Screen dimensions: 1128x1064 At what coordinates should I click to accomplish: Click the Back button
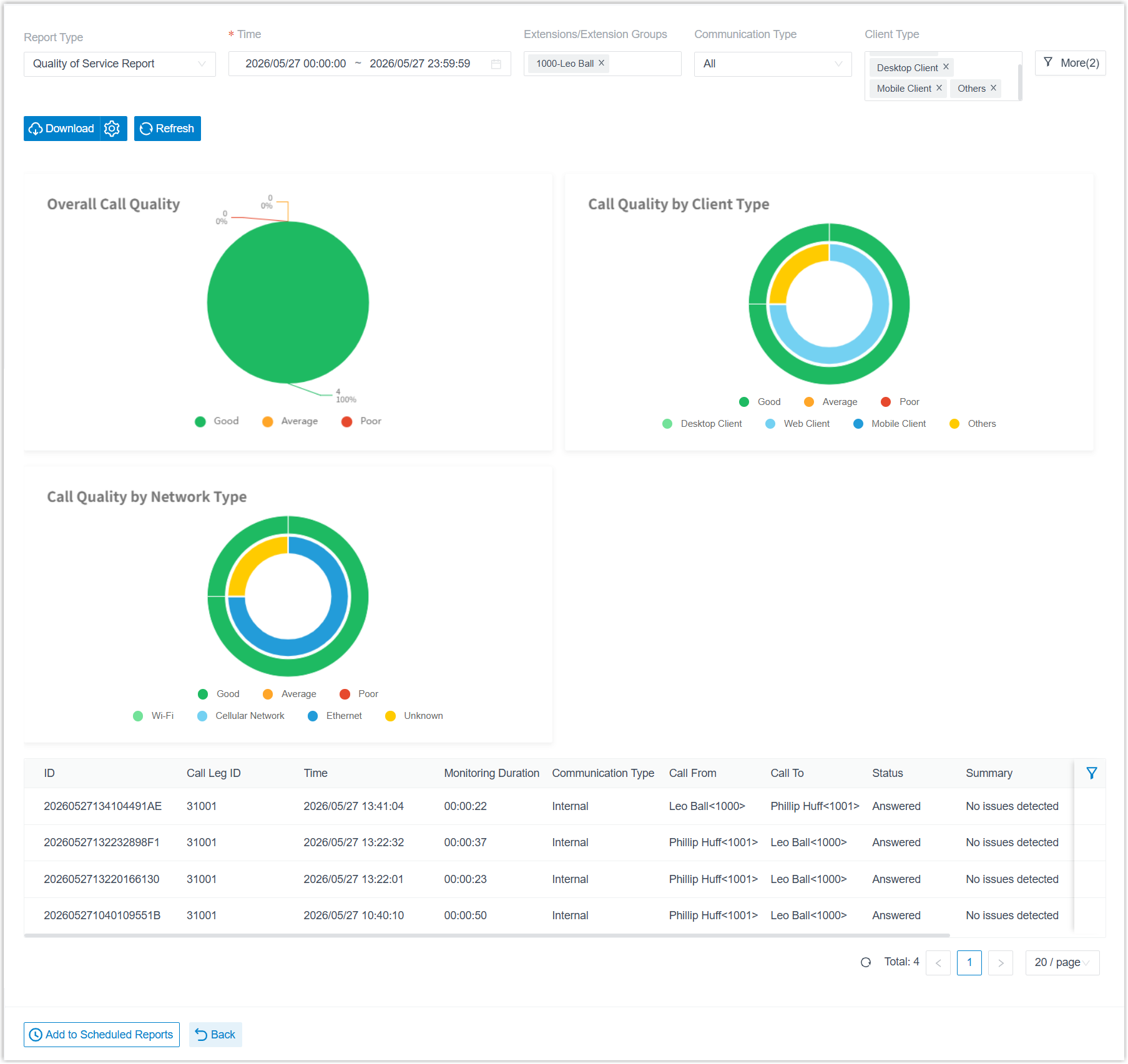(215, 1035)
